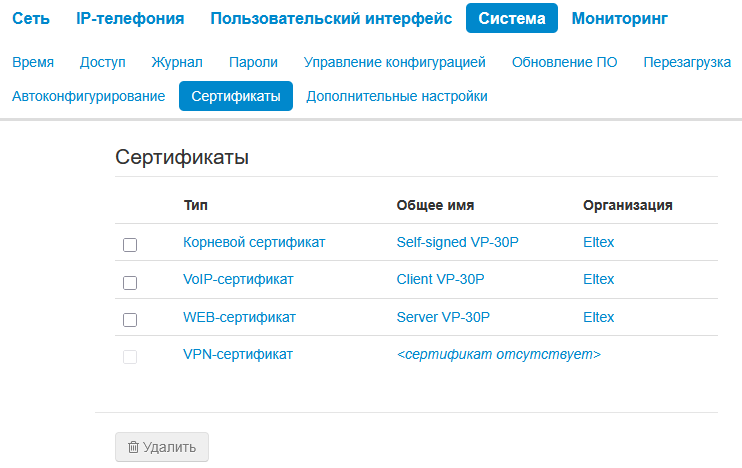Open Дополнительные настройки submenu
The width and height of the screenshot is (742, 468).
[397, 97]
